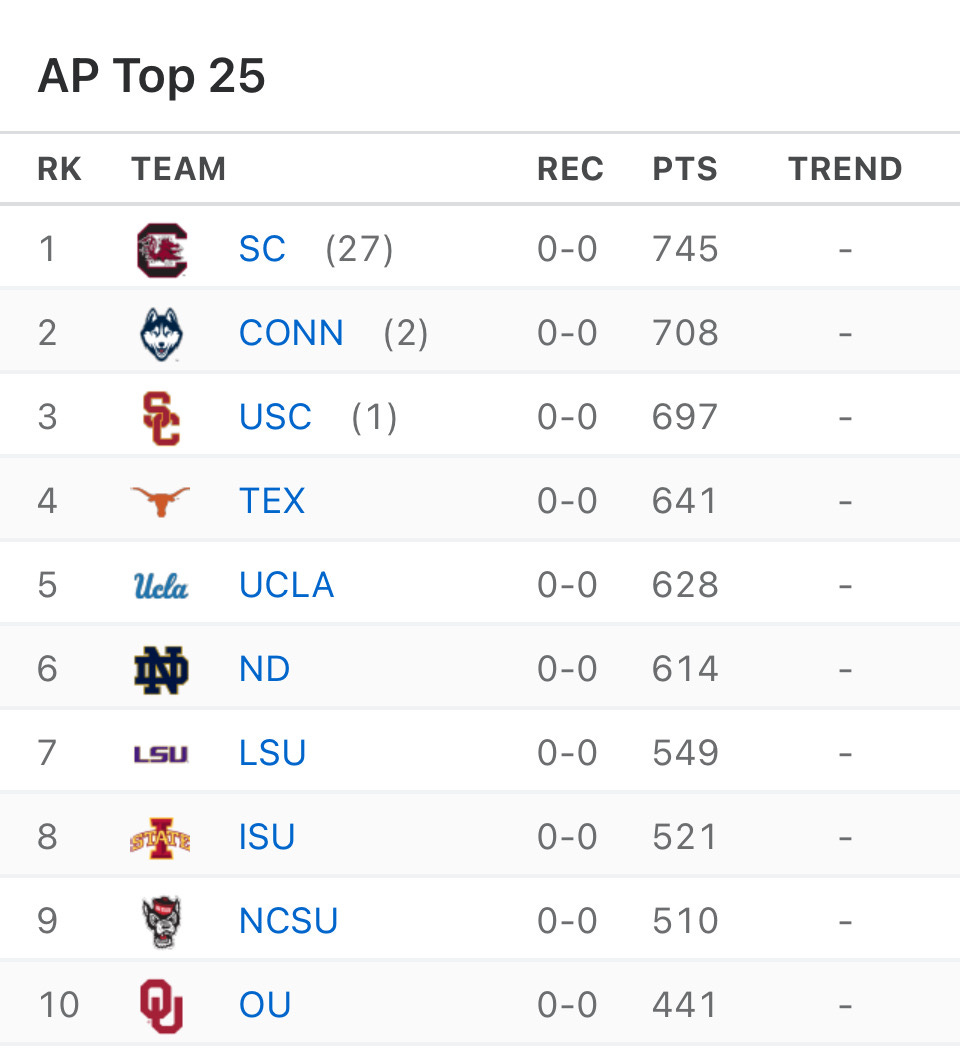
Task: Open the ND team link
Action: coord(264,669)
